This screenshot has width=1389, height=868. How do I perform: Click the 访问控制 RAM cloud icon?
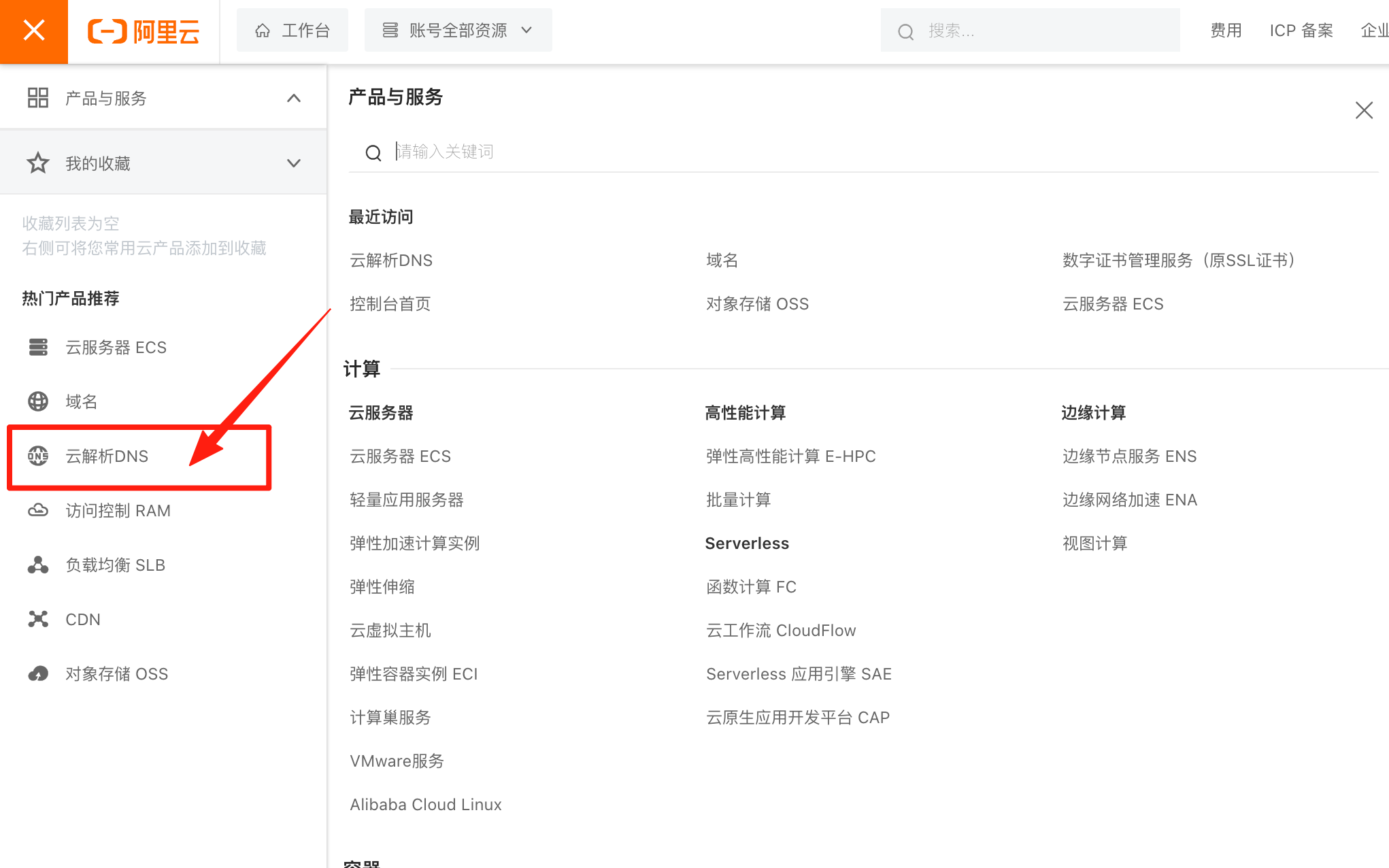tap(38, 510)
